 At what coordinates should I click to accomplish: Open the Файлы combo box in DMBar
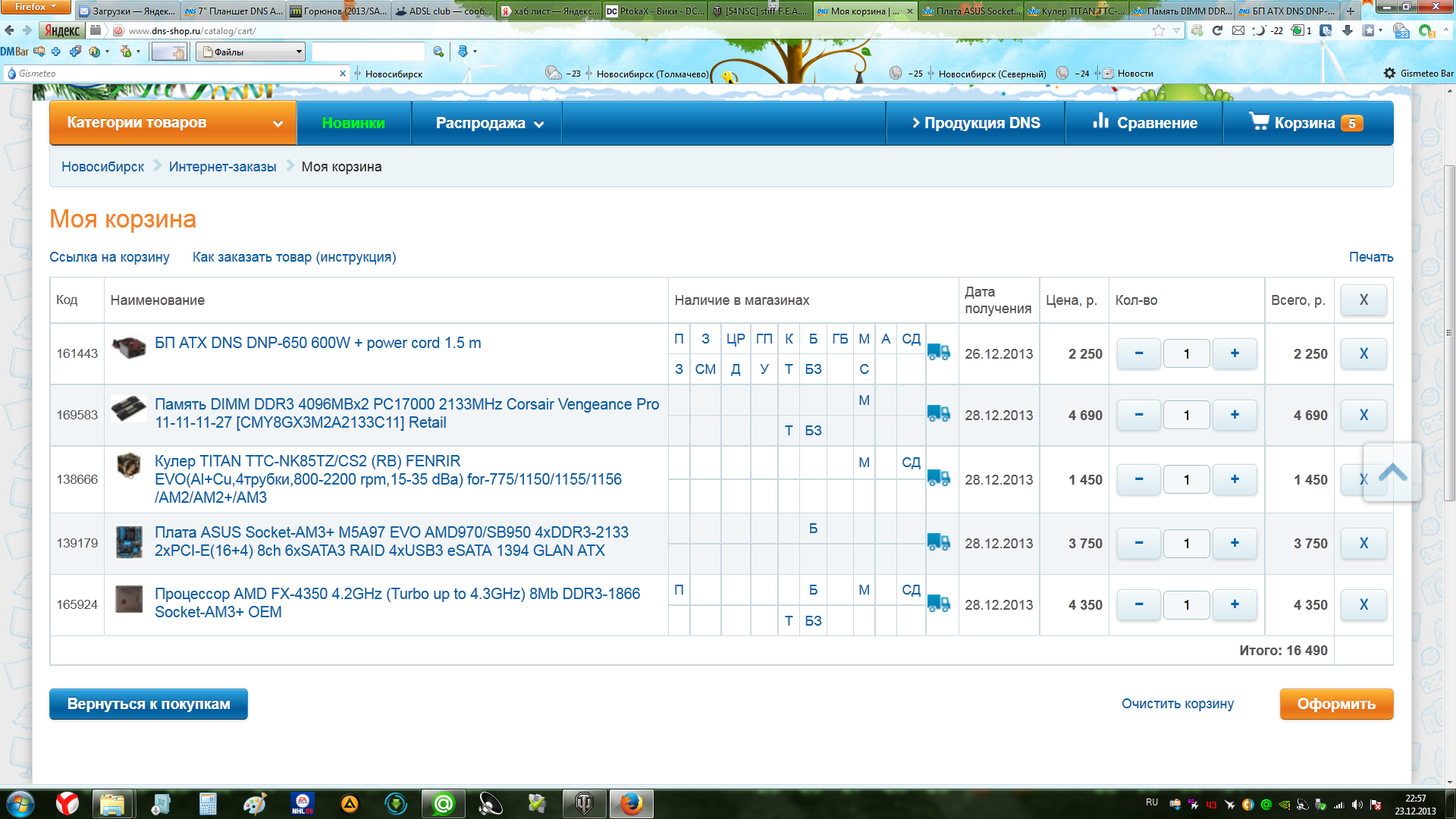tap(251, 52)
